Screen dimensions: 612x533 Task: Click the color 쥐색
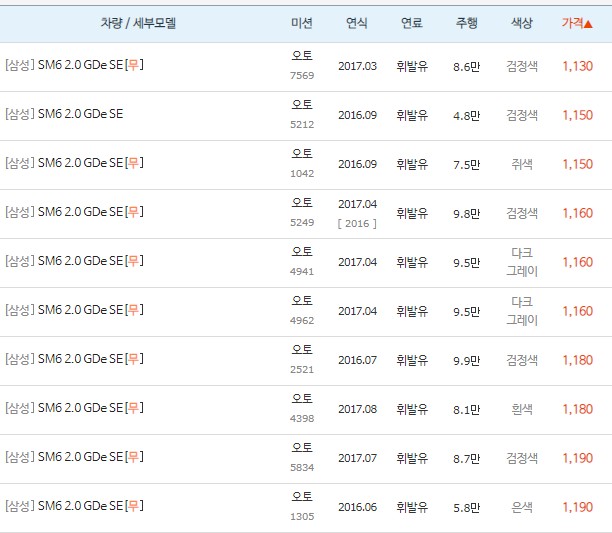pyautogui.click(x=522, y=164)
